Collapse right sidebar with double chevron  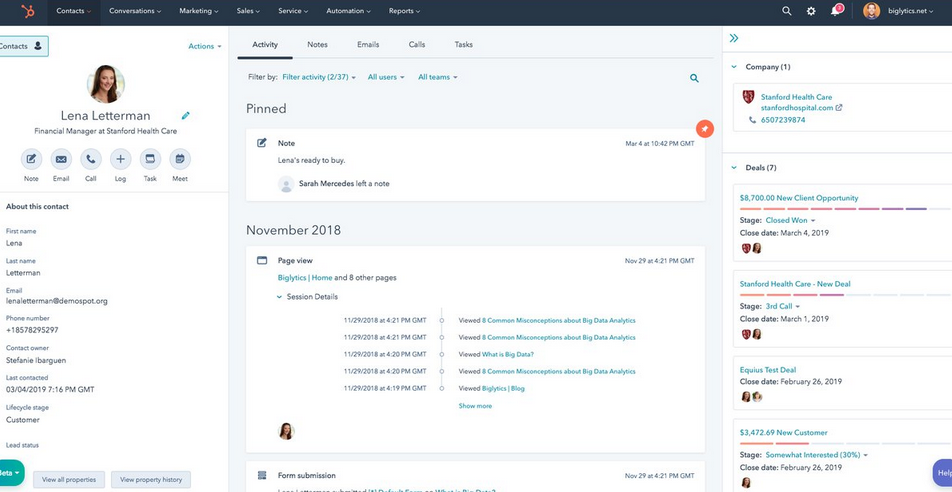click(x=734, y=38)
